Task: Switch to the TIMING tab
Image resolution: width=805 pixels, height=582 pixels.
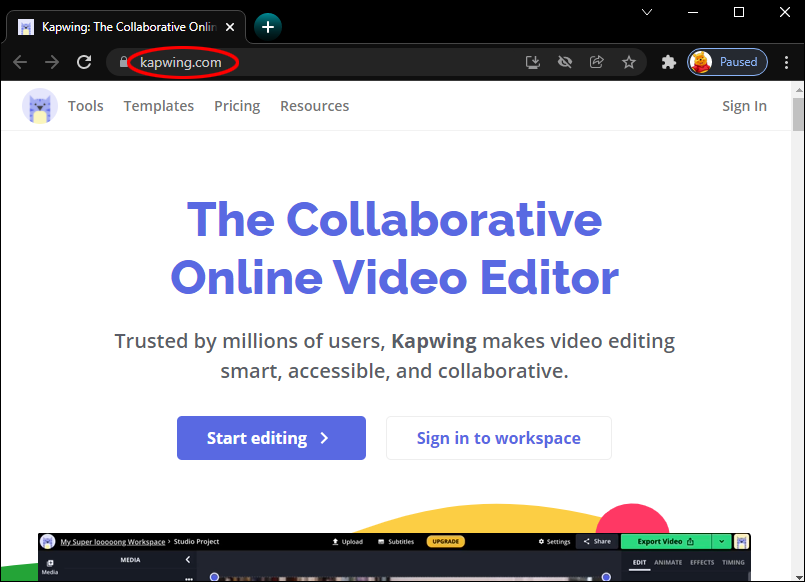Action: [x=733, y=562]
